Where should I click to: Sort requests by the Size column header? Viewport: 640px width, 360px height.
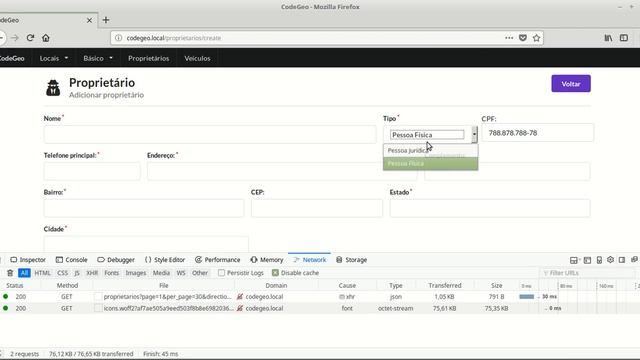pos(496,285)
